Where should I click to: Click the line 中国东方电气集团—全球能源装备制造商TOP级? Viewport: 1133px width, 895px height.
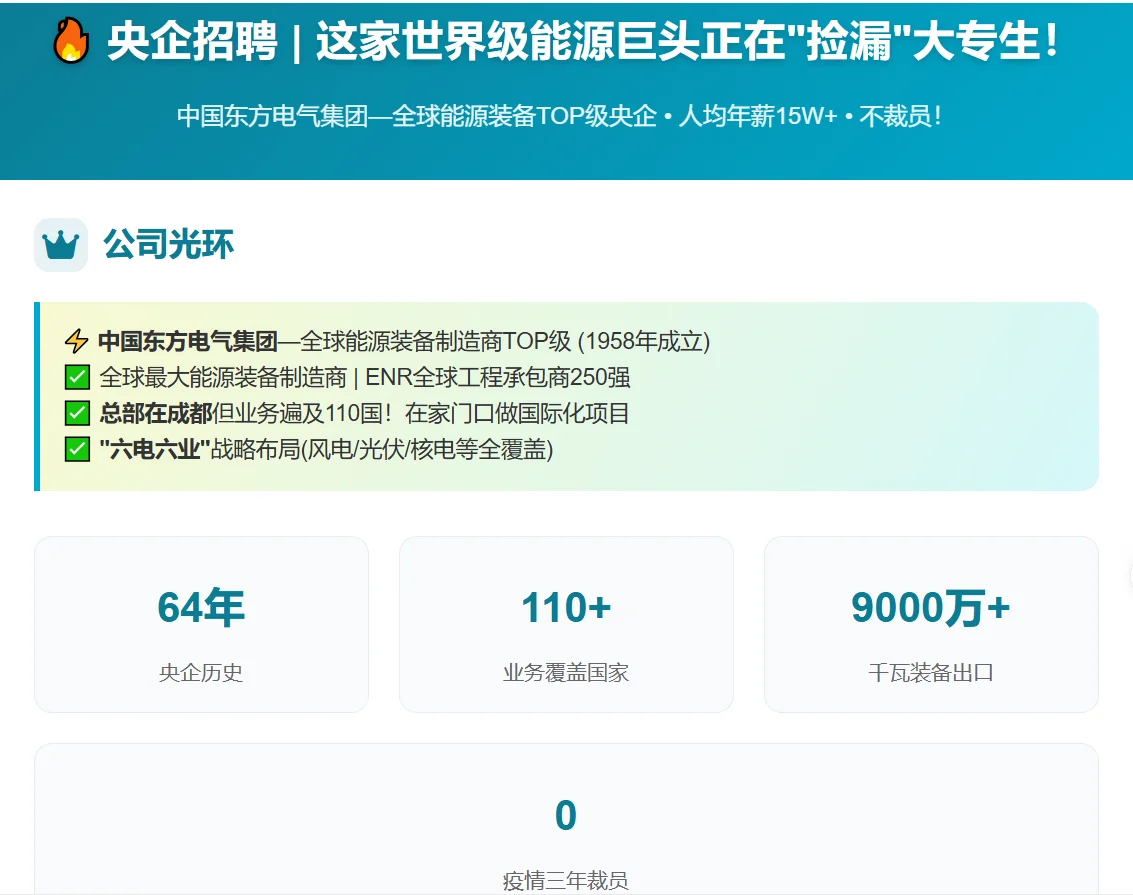404,341
